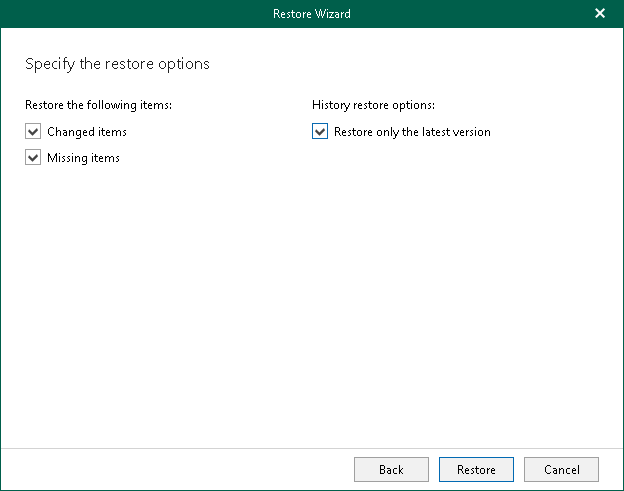Click the green title bar left of the title
This screenshot has height=491, width=624.
(x=120, y=14)
